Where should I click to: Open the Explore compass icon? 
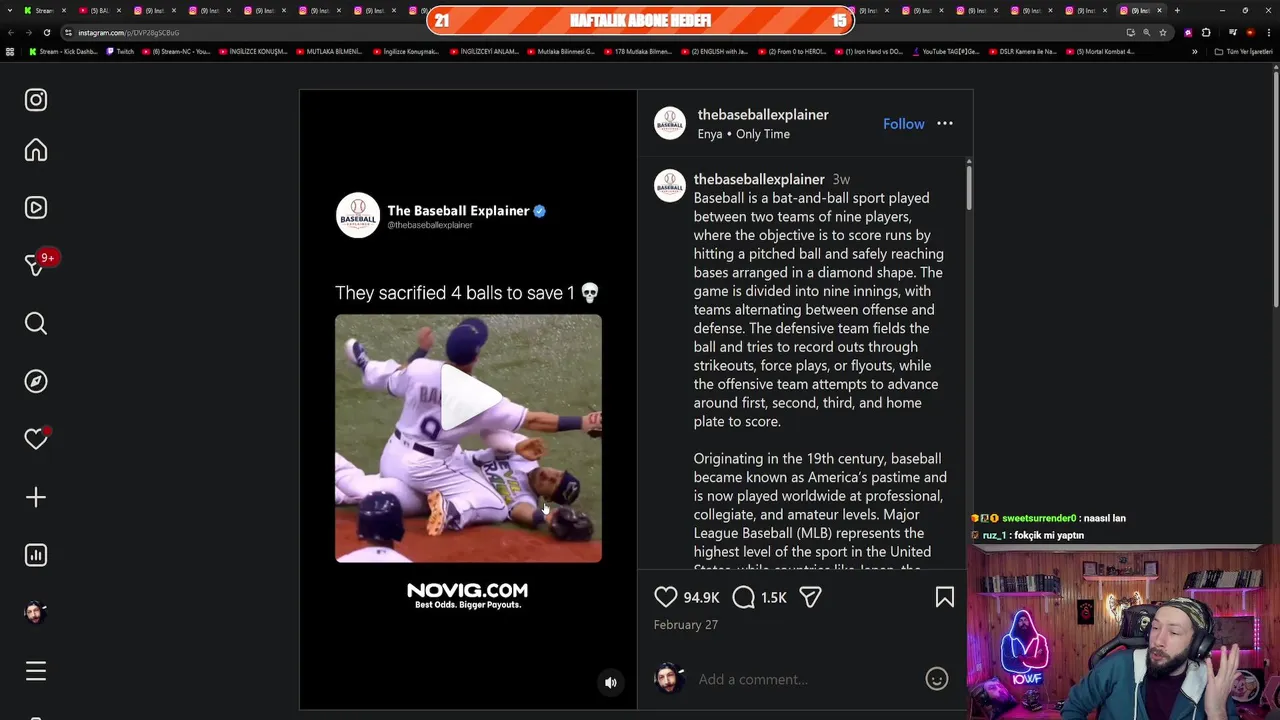[x=36, y=381]
